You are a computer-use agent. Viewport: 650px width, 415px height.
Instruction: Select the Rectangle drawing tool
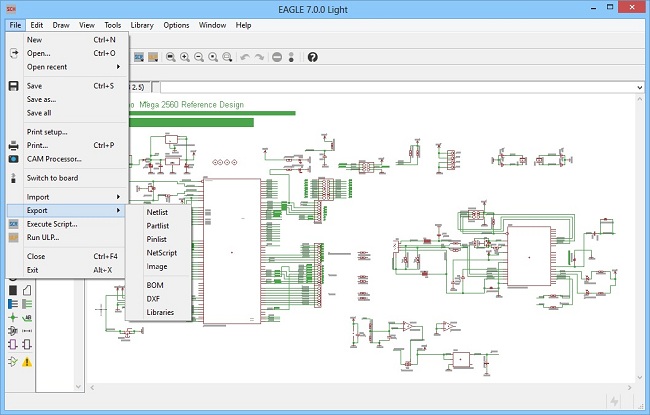click(x=13, y=290)
